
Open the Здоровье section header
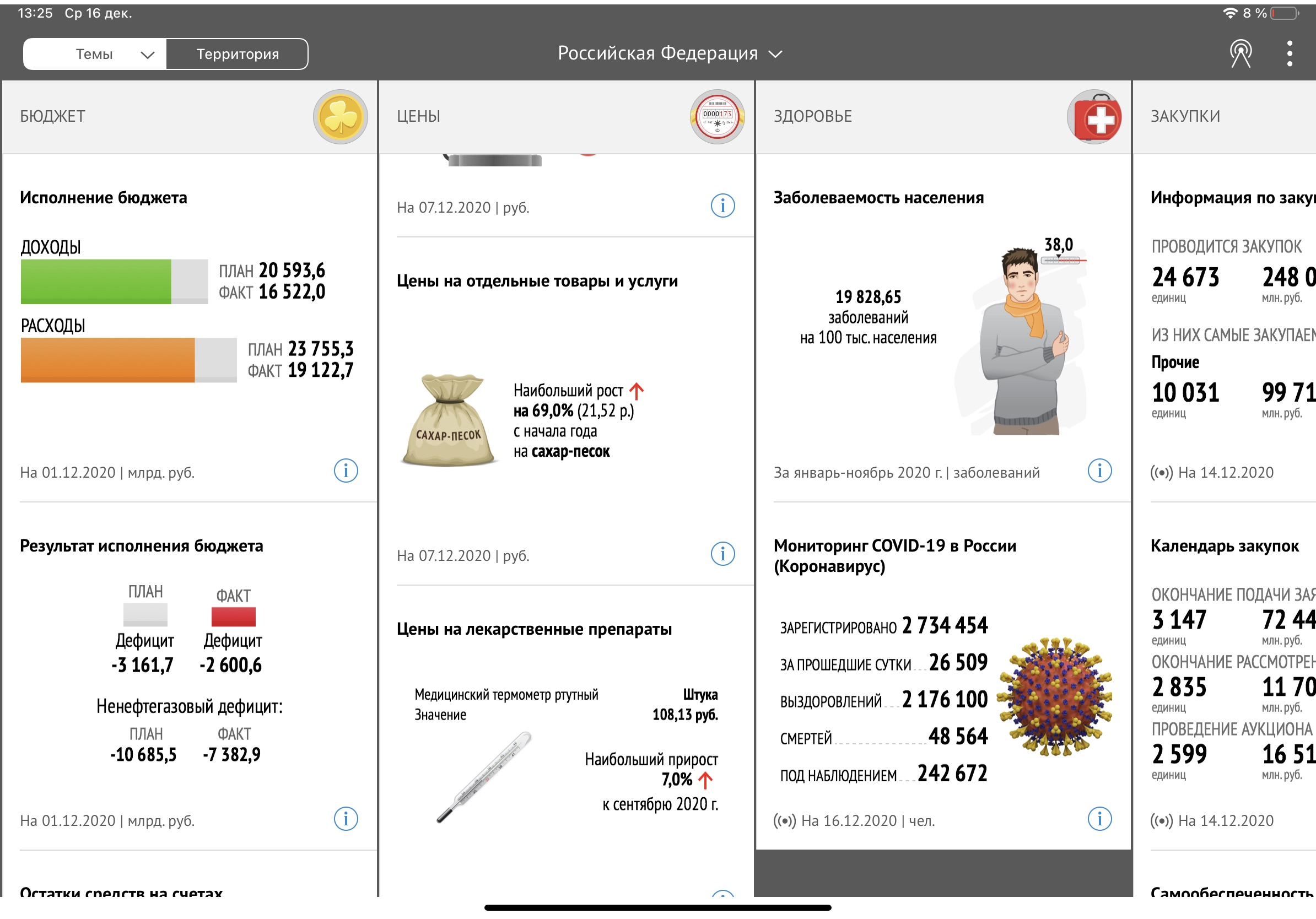click(x=812, y=116)
